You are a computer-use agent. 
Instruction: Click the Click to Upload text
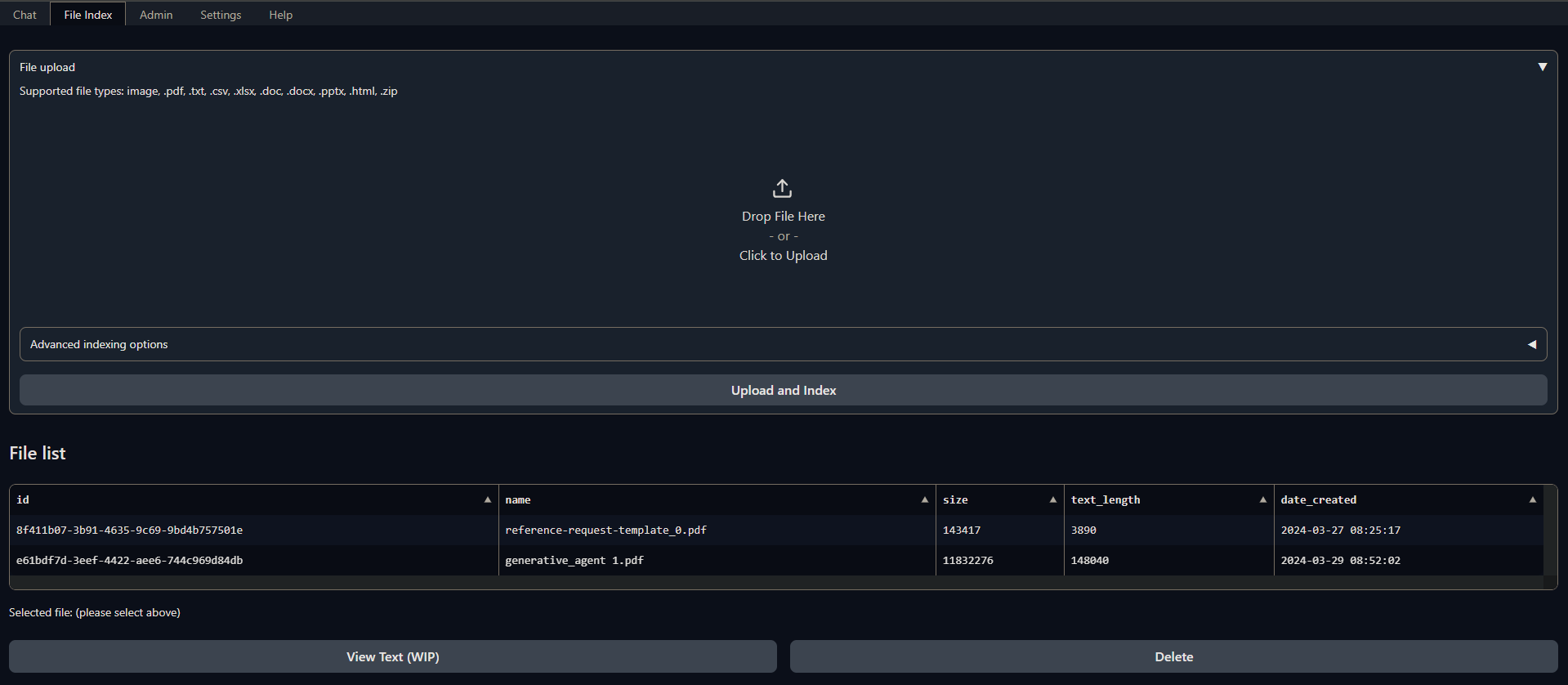783,255
